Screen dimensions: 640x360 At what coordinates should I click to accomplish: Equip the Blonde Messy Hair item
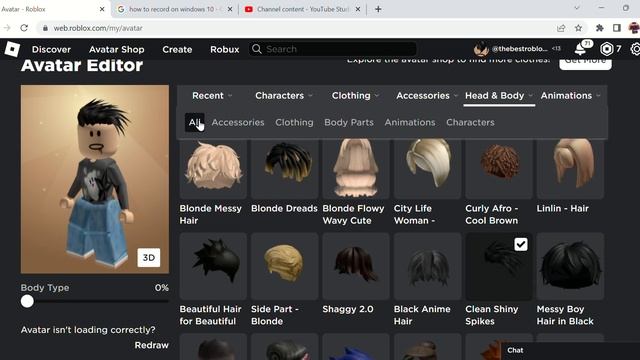click(213, 168)
